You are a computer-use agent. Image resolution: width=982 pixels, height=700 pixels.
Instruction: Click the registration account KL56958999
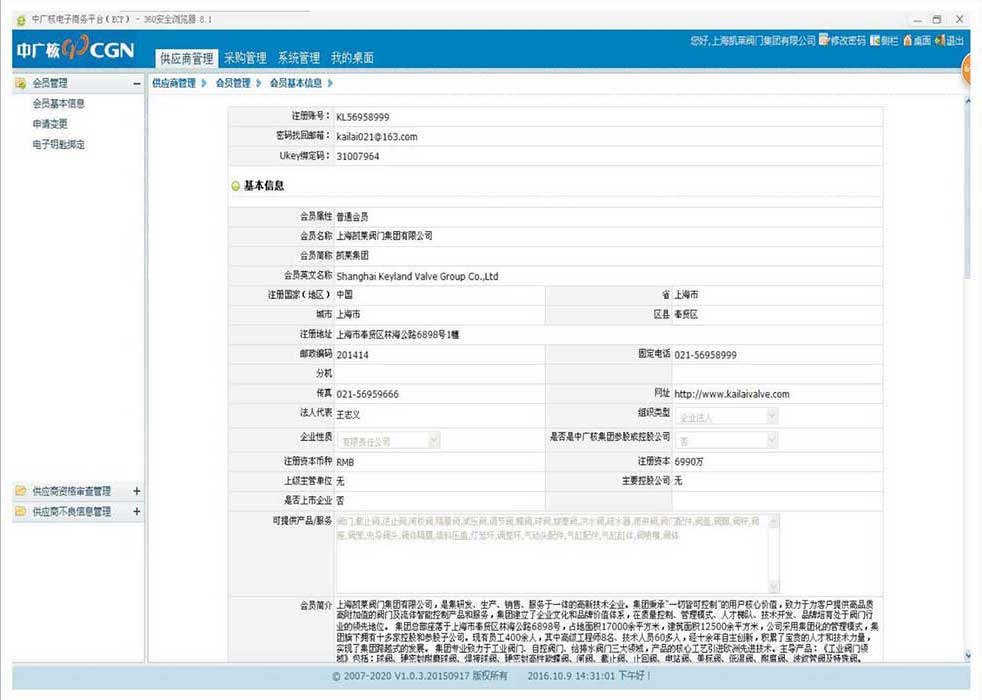[x=363, y=117]
